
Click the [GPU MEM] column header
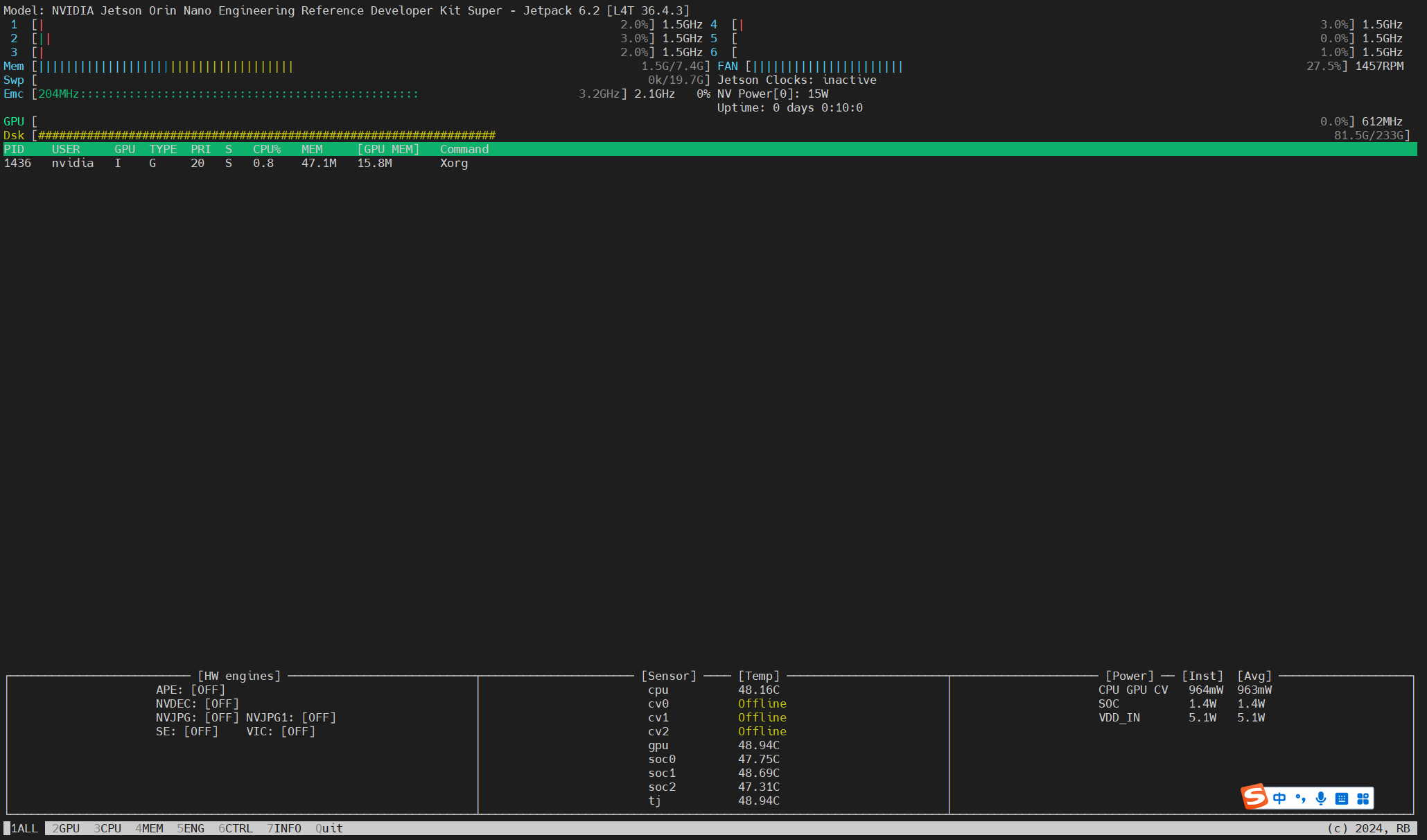388,149
